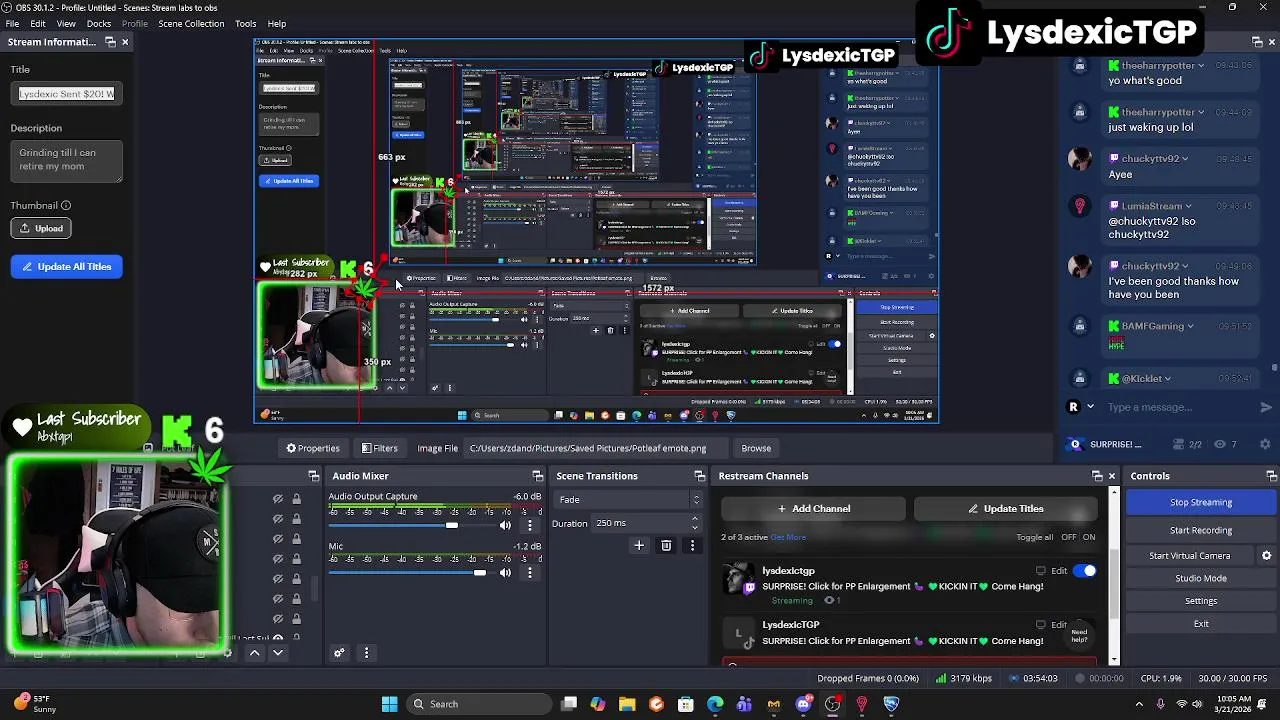This screenshot has width=1280, height=720.
Task: Click the Audio Mixer advanced audio properties gear
Action: 340,653
